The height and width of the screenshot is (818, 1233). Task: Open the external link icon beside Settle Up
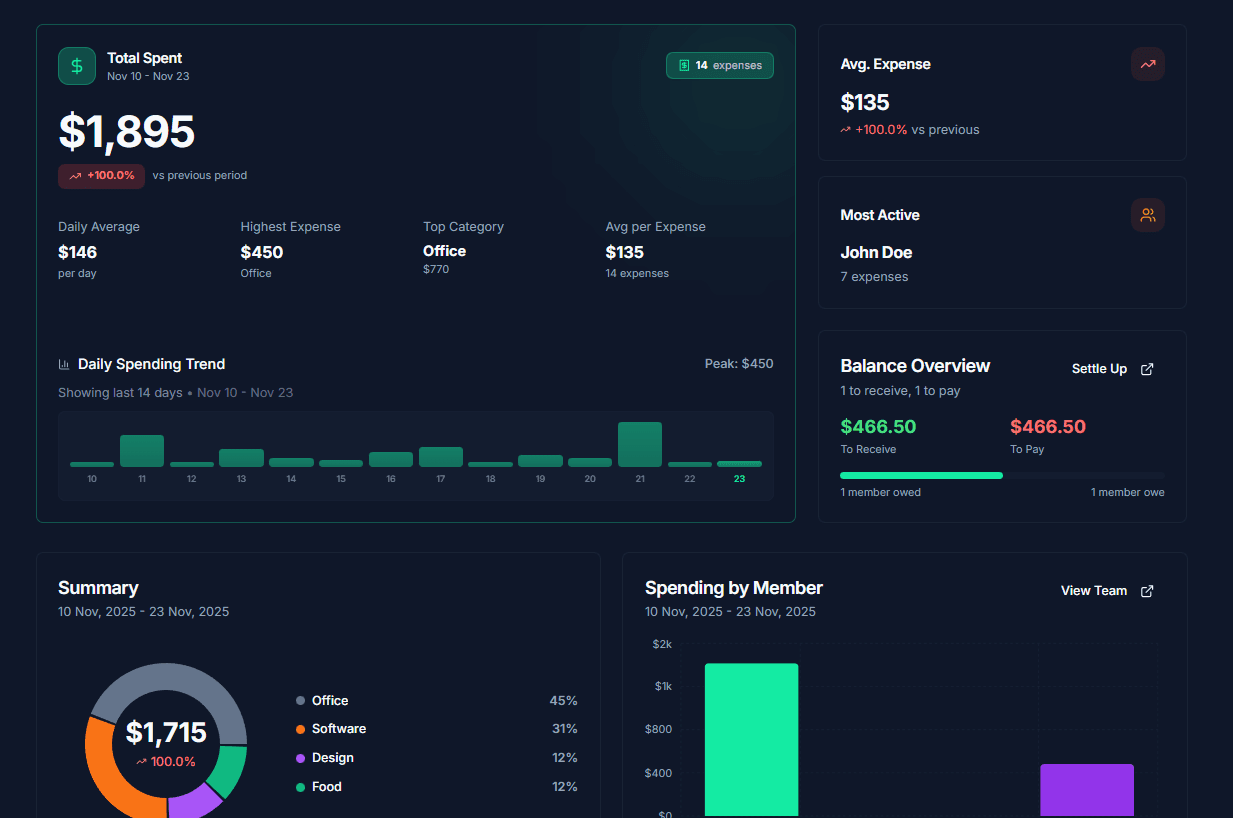pyautogui.click(x=1146, y=369)
